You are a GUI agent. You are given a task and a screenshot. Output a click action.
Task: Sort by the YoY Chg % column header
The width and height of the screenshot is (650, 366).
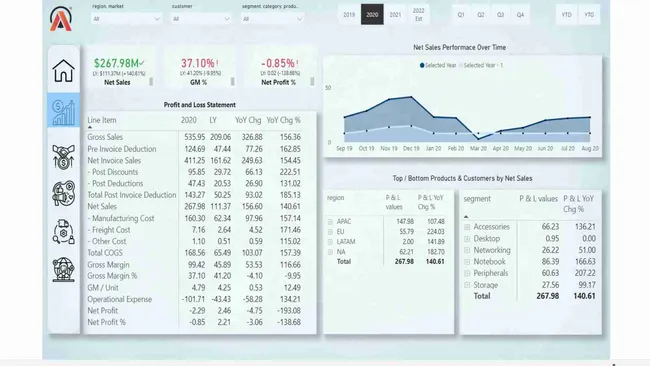click(x=284, y=120)
